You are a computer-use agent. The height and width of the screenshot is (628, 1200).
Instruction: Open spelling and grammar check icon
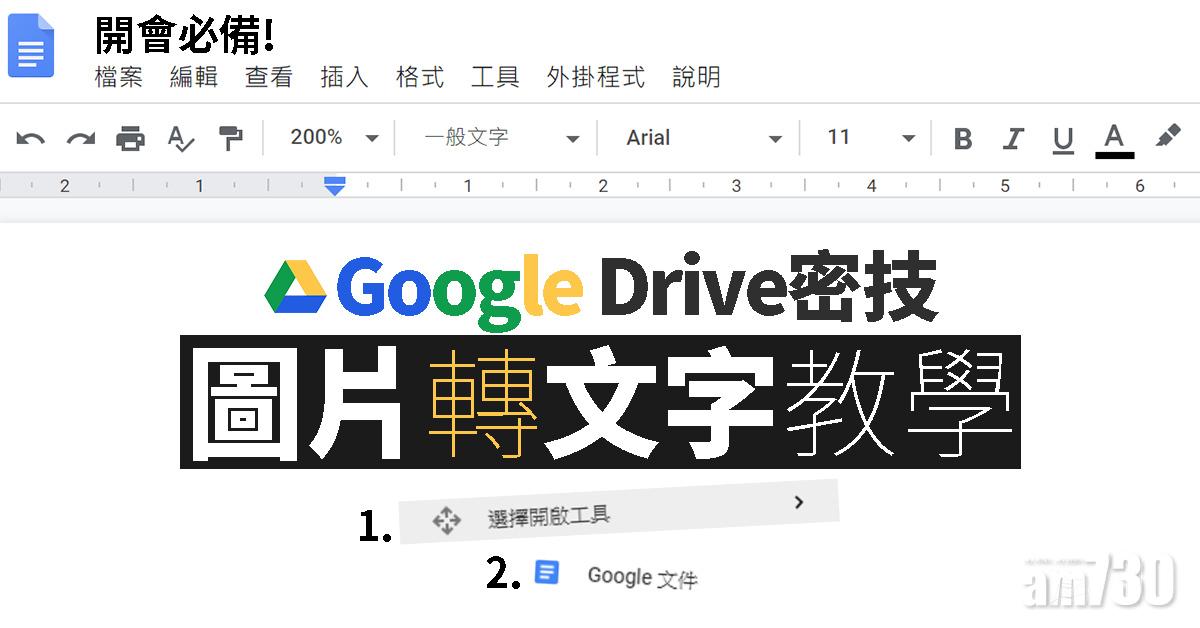click(x=180, y=138)
